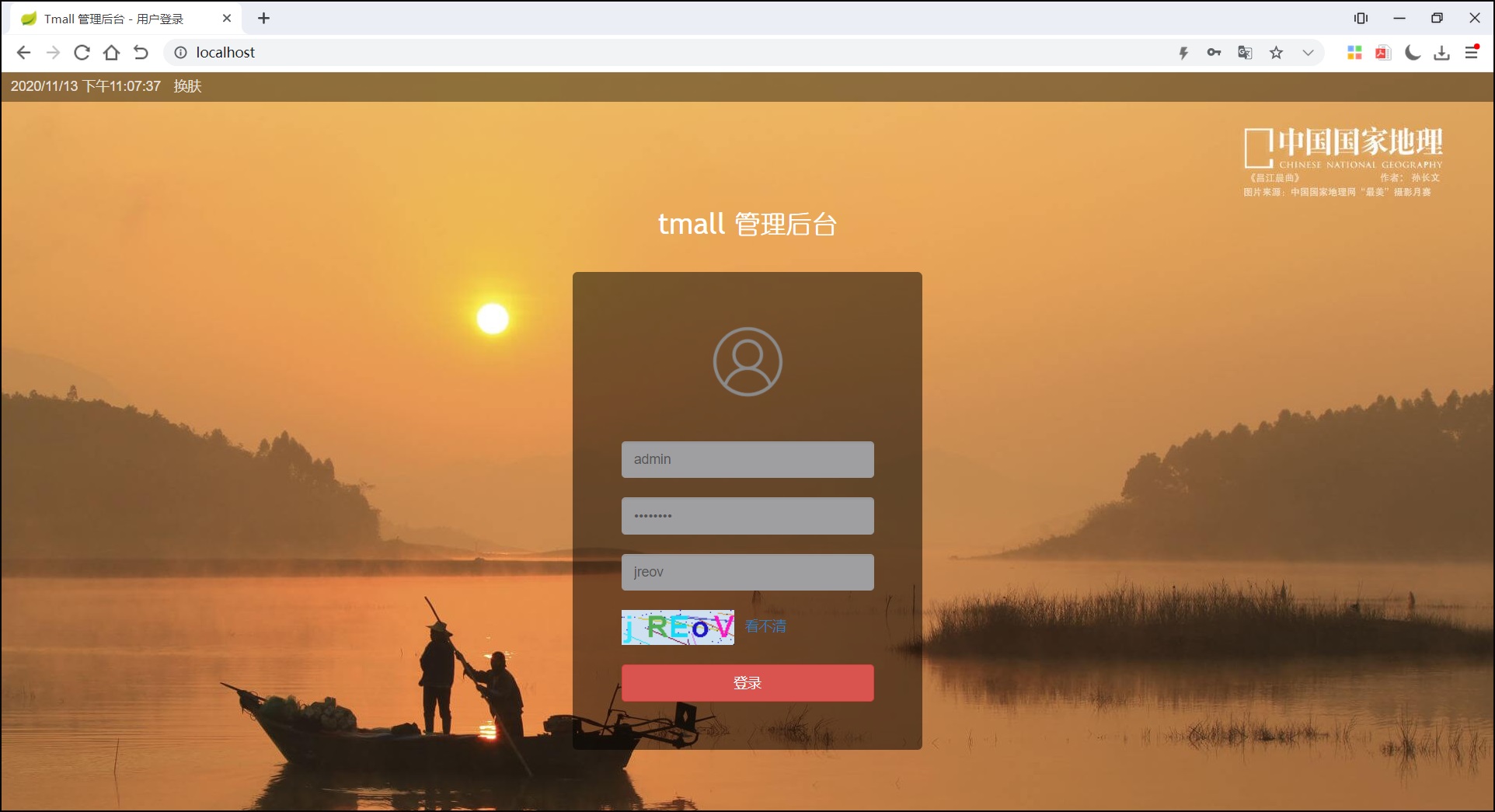Click the verification code field with jreov
Viewport: 1495px width, 812px height.
[747, 572]
